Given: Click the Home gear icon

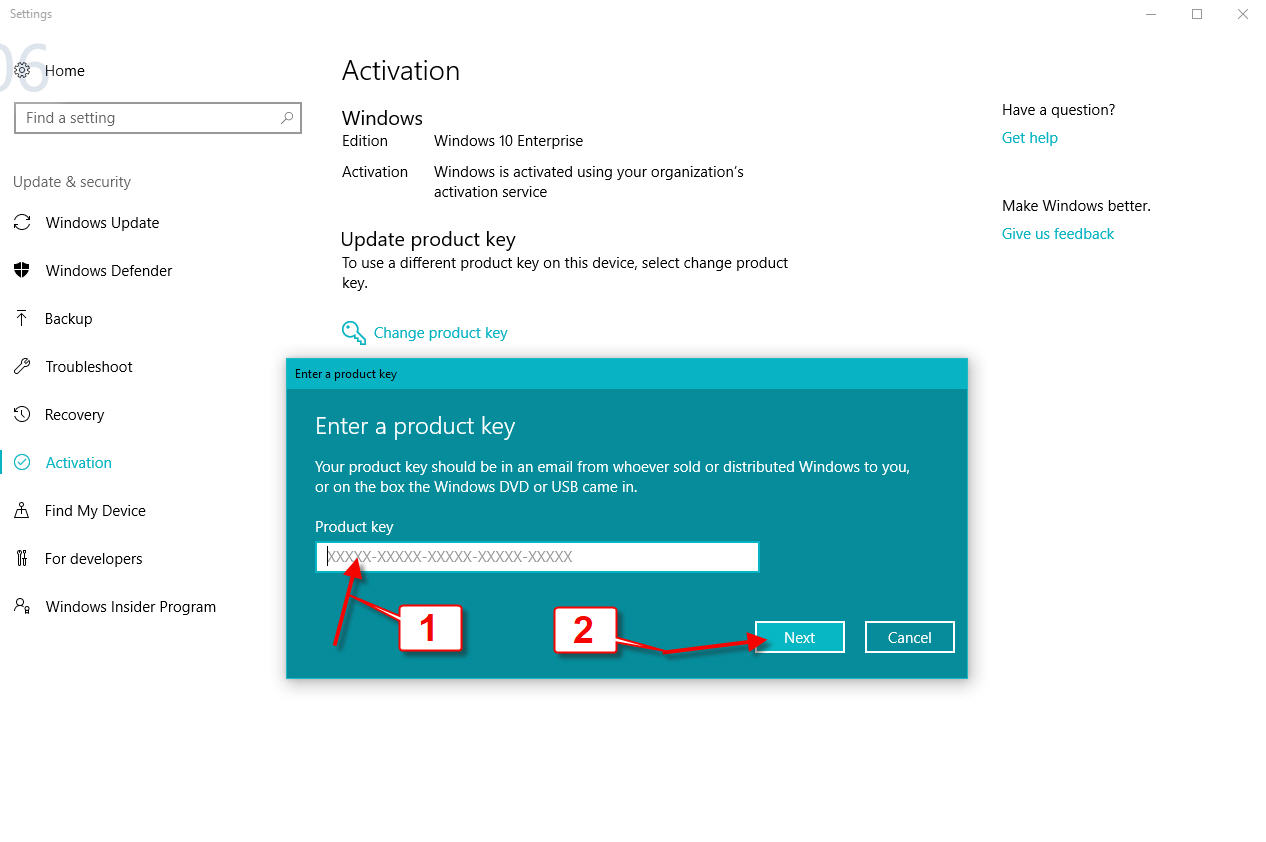Looking at the screenshot, I should 22,71.
